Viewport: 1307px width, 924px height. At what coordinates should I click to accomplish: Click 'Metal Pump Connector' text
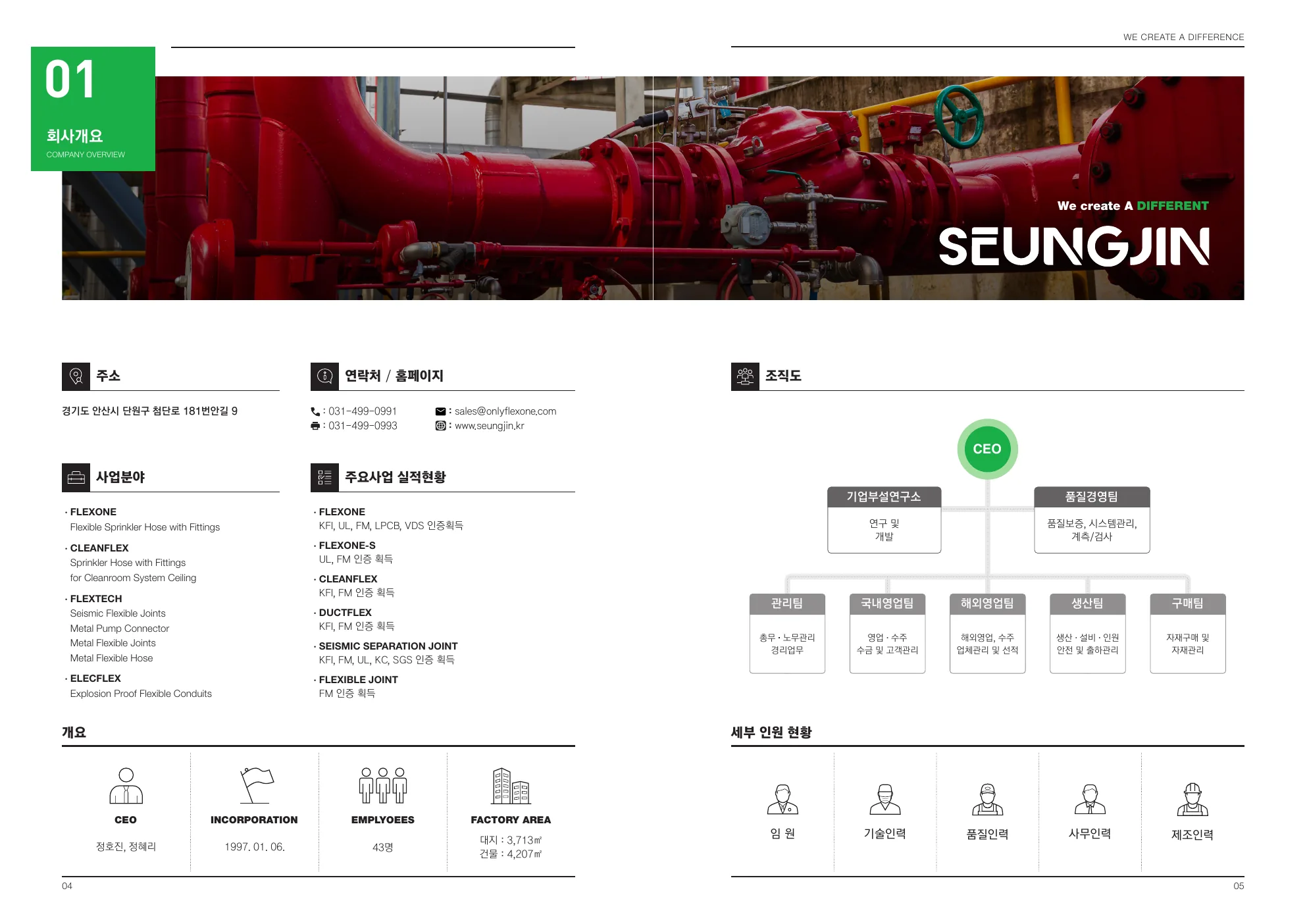coord(120,629)
